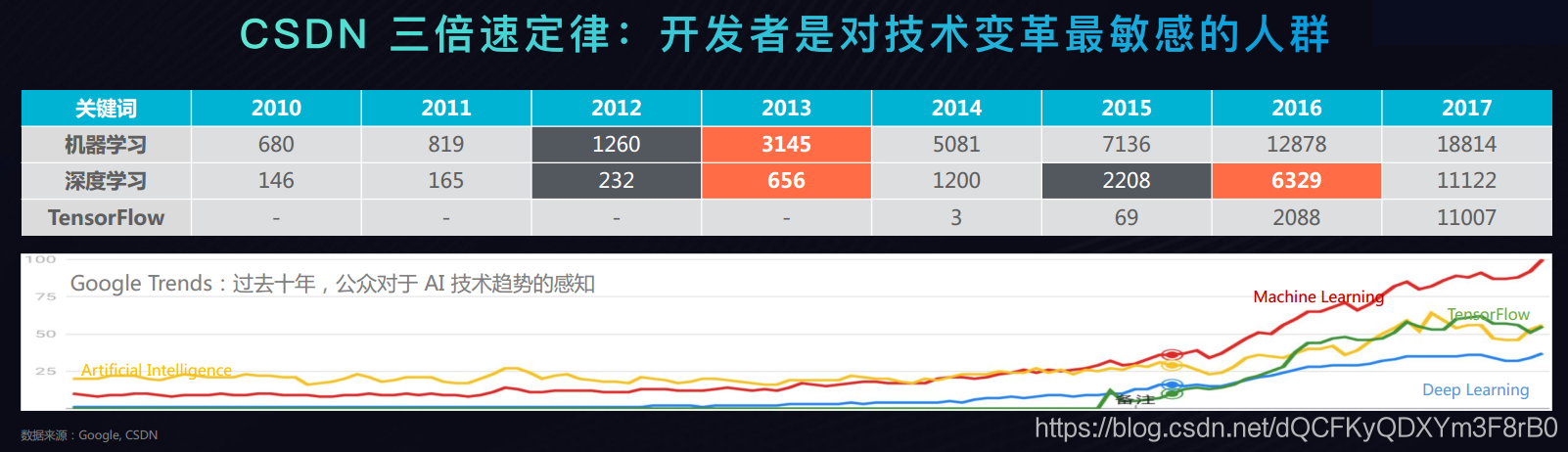Click the TensorFlow dash cell under 2010
This screenshot has height=452, width=1568.
click(276, 217)
